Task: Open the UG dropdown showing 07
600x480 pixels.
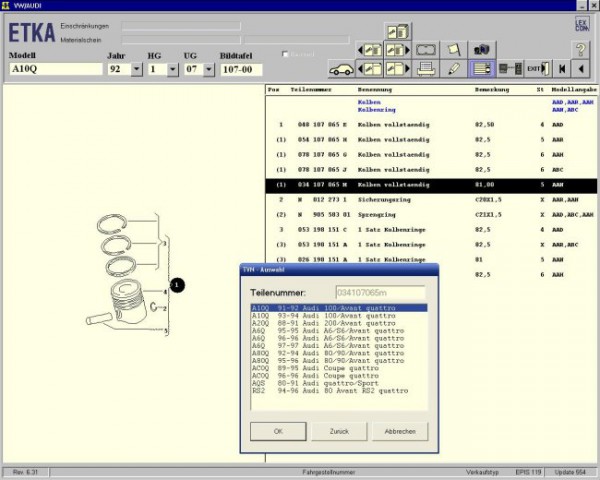Action: click(x=209, y=69)
